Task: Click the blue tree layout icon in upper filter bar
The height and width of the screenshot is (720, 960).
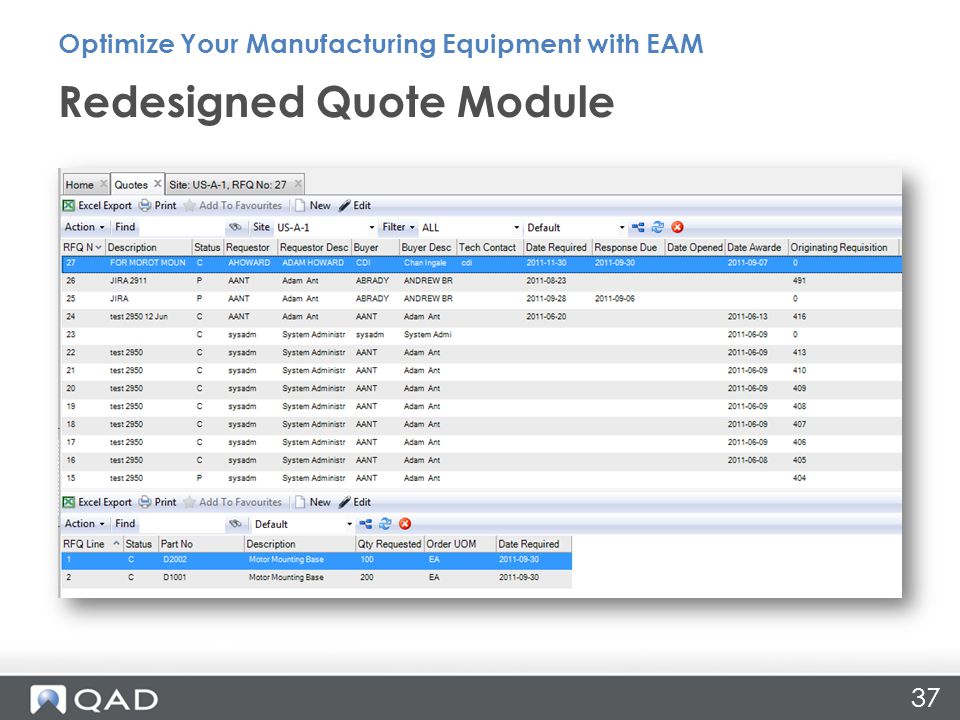Action: (x=638, y=227)
